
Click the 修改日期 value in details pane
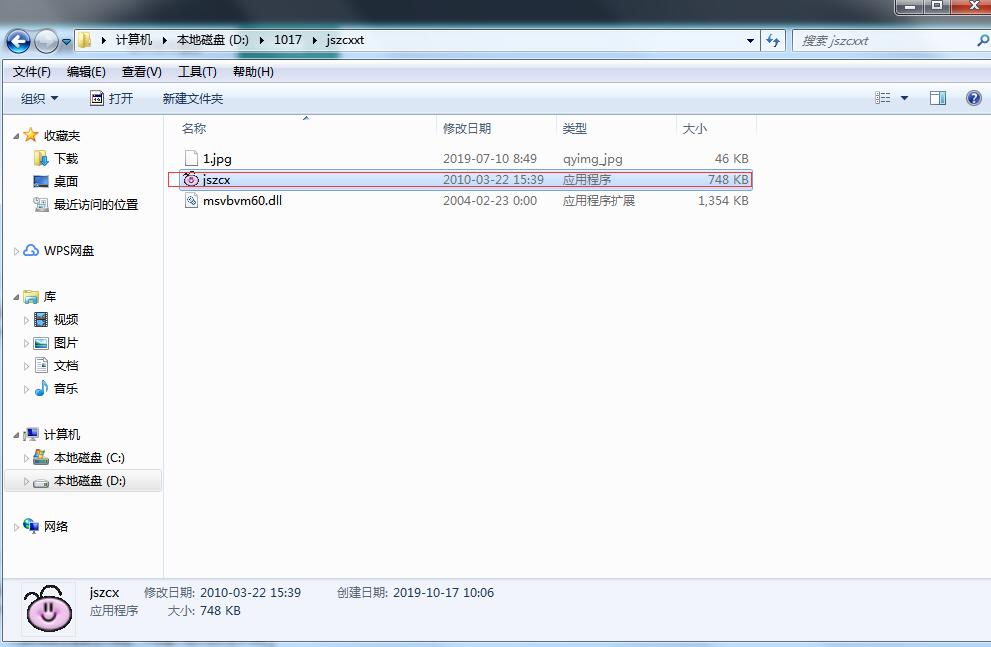[x=250, y=593]
